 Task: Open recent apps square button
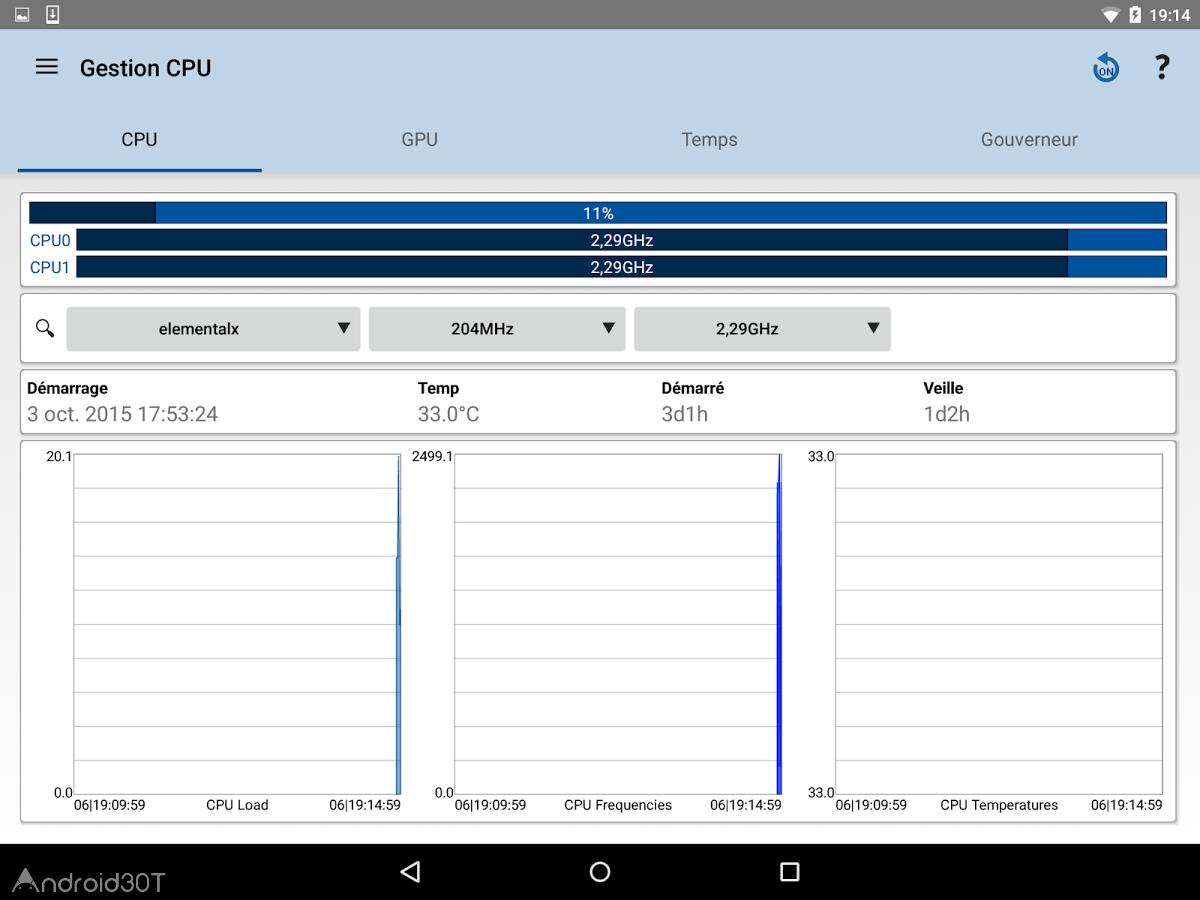click(x=790, y=872)
